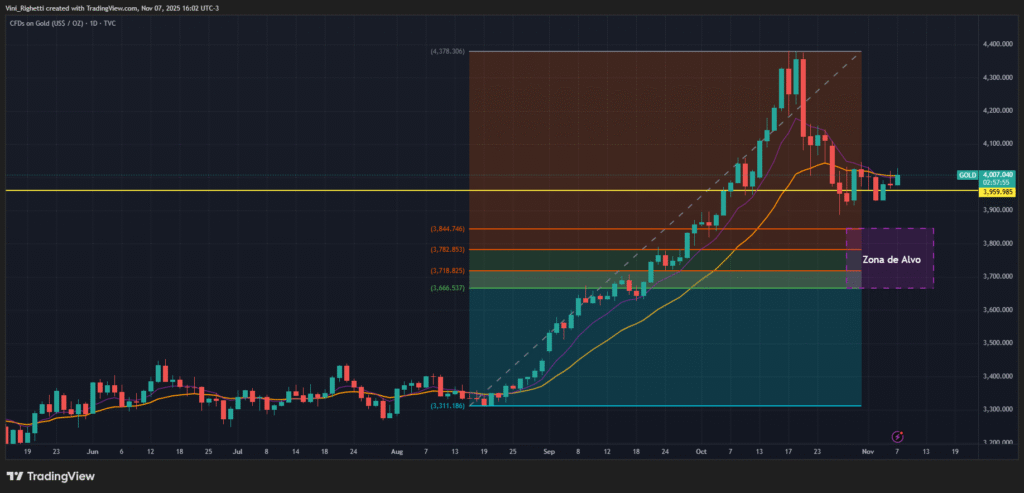Image resolution: width=1024 pixels, height=493 pixels.
Task: Click the lightning bolt events icon
Action: pyautogui.click(x=898, y=436)
